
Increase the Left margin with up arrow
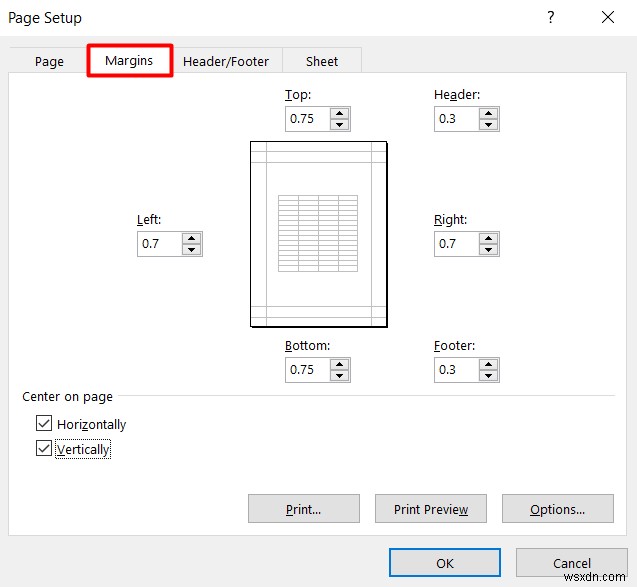192,238
